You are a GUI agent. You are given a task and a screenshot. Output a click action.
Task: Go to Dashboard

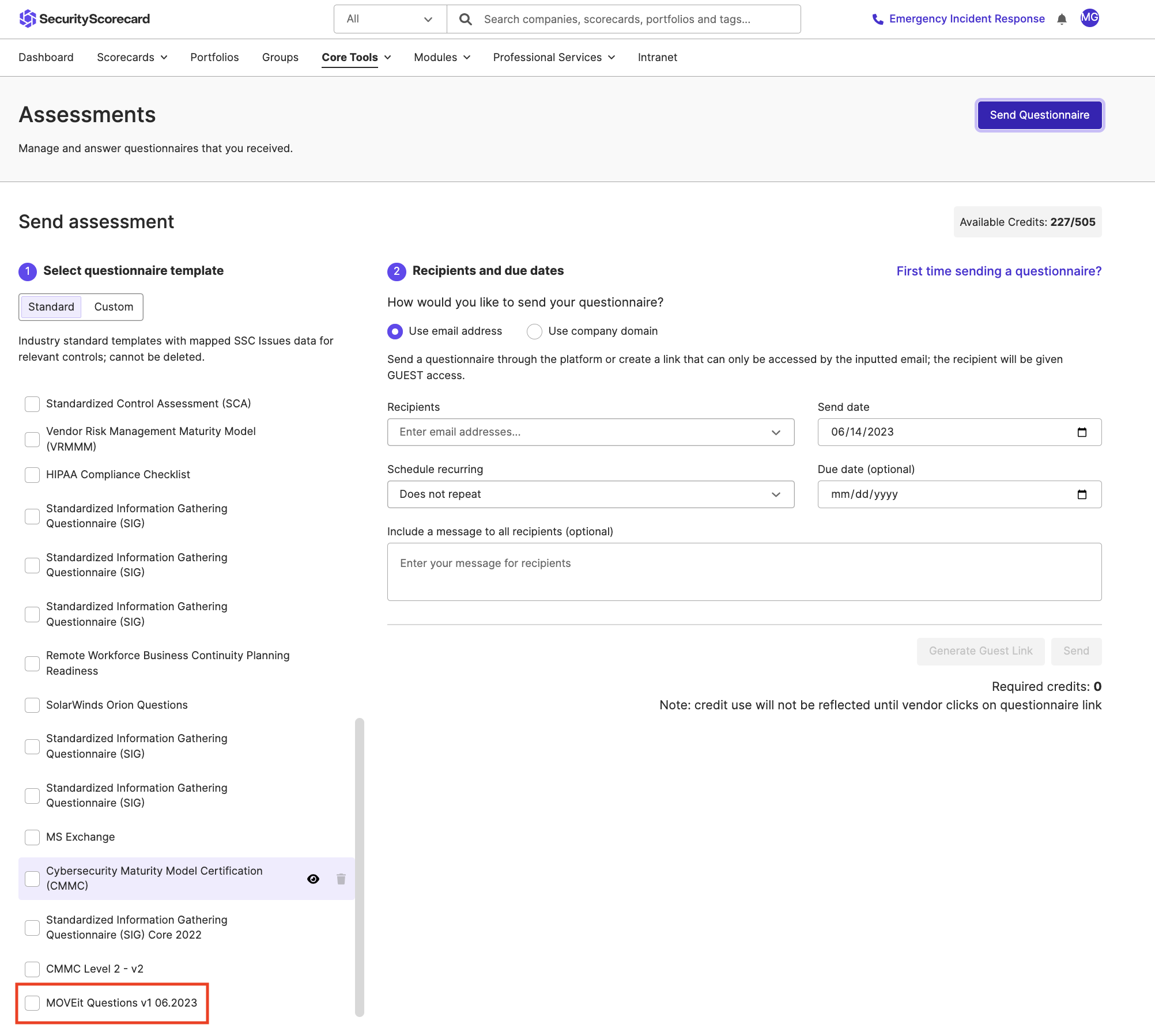point(46,58)
